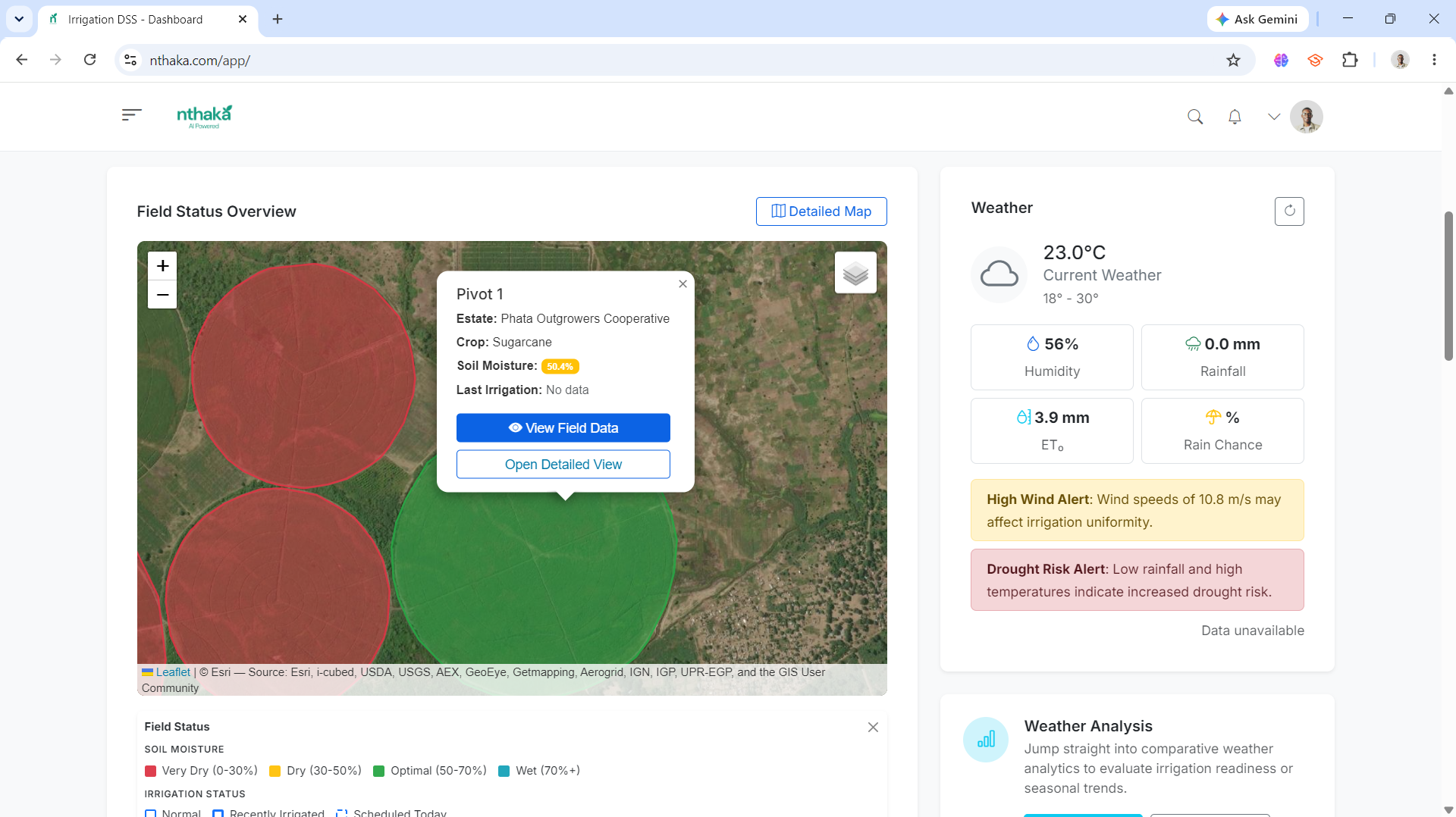Click the Weather Analysis chart icon
The image size is (1456, 817).
[x=986, y=740]
